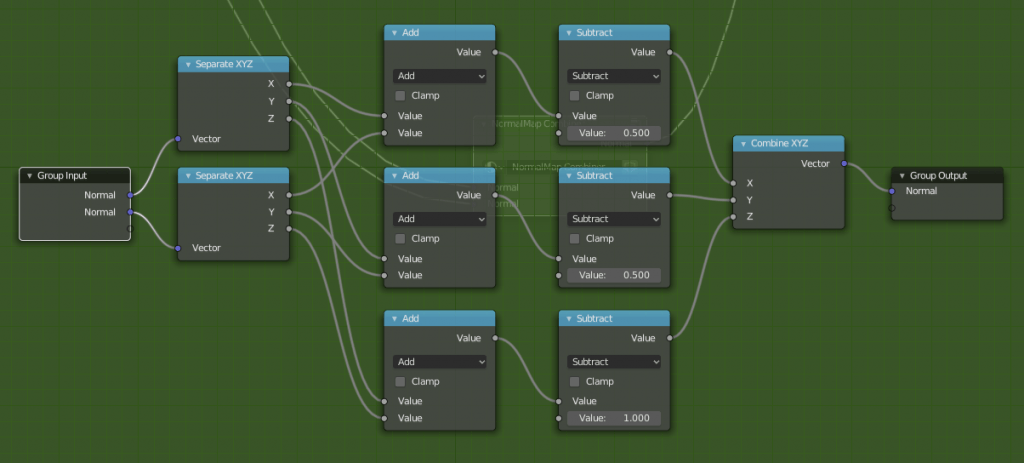Collapse the Subtract node feeding Combine X input
Image resolution: width=1024 pixels, height=463 pixels.
click(569, 33)
